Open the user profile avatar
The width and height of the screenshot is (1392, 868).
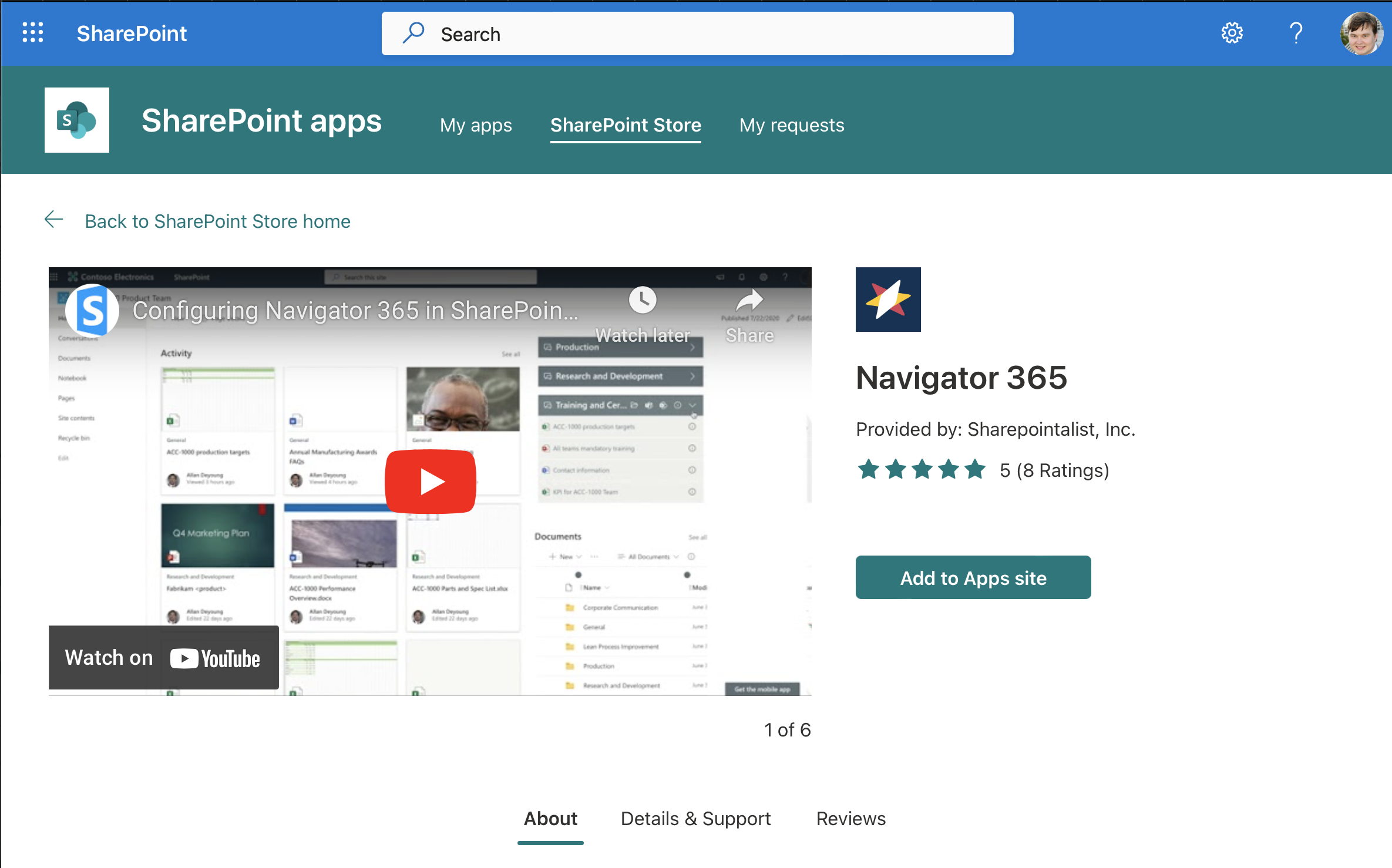pos(1361,33)
